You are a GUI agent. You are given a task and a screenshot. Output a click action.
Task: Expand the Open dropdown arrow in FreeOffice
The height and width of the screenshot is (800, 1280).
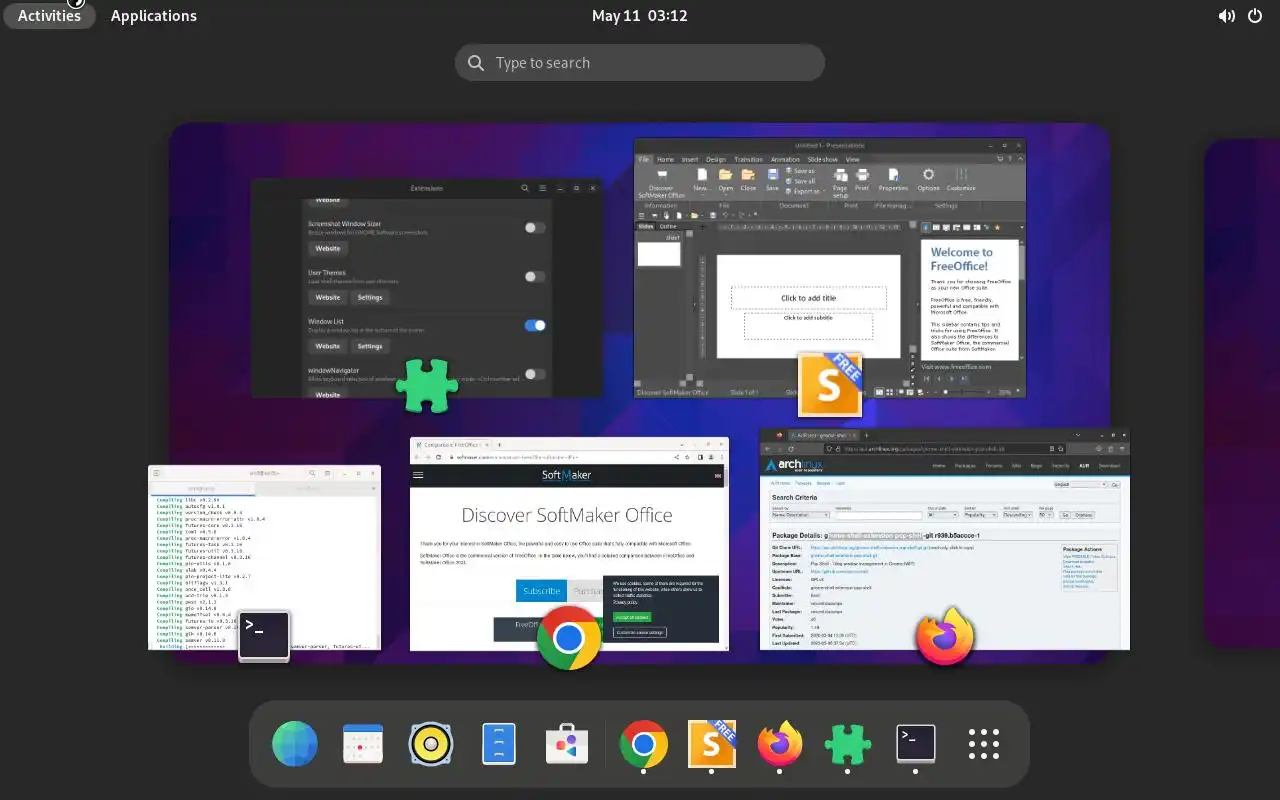[726, 195]
